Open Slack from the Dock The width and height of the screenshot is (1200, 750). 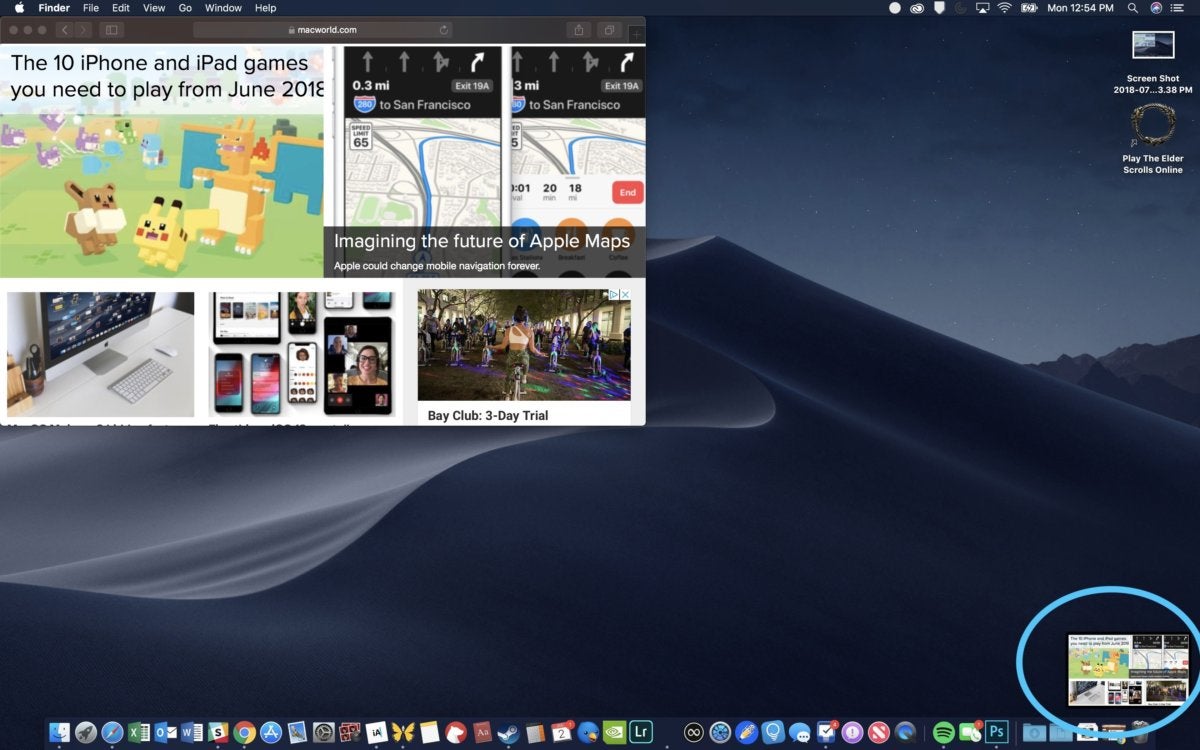tap(218, 733)
